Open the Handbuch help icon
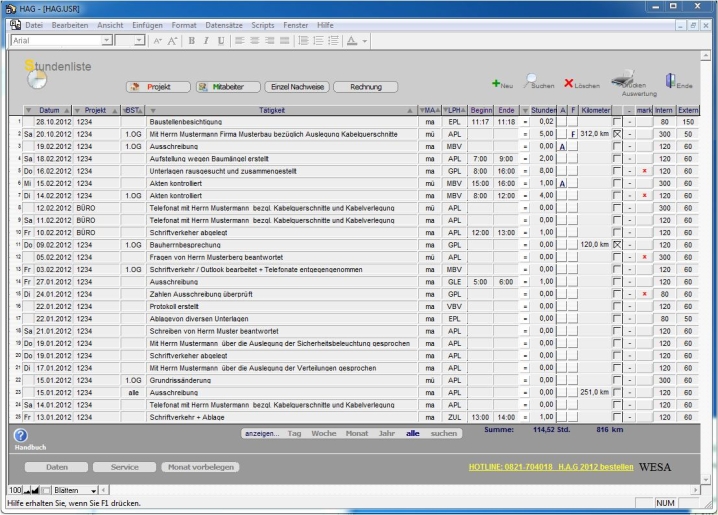The height and width of the screenshot is (515, 718). (20, 435)
